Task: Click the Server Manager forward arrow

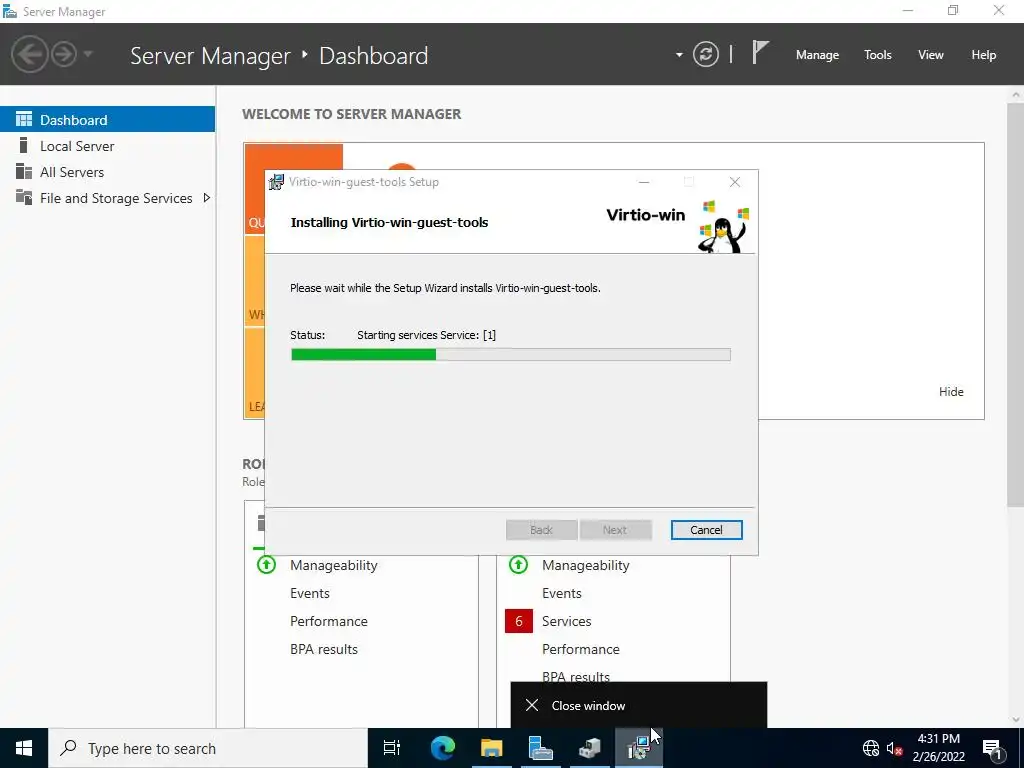Action: pos(64,54)
